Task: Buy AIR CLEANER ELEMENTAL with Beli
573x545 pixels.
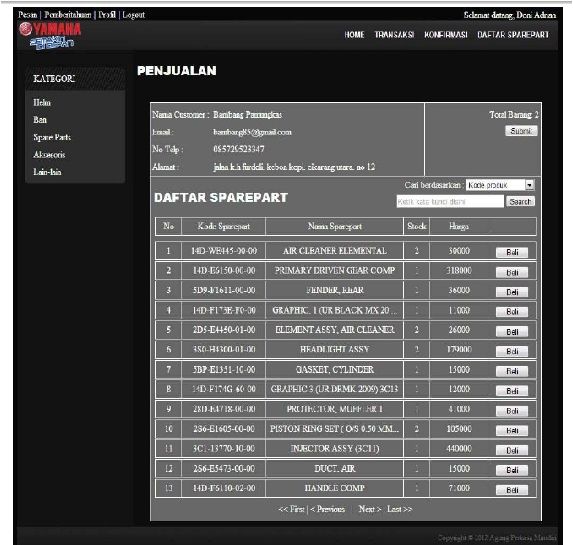Action: pos(512,252)
